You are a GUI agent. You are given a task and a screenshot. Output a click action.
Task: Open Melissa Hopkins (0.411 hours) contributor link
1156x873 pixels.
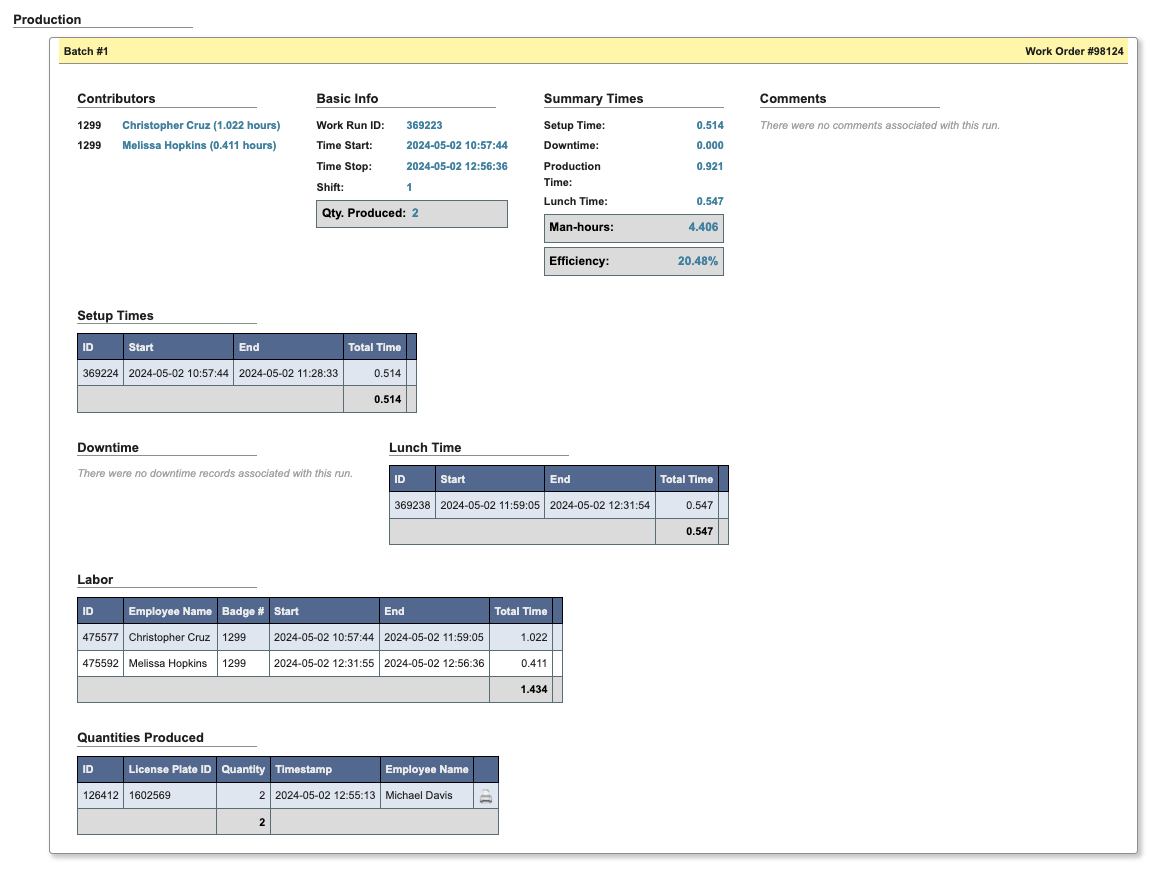199,145
